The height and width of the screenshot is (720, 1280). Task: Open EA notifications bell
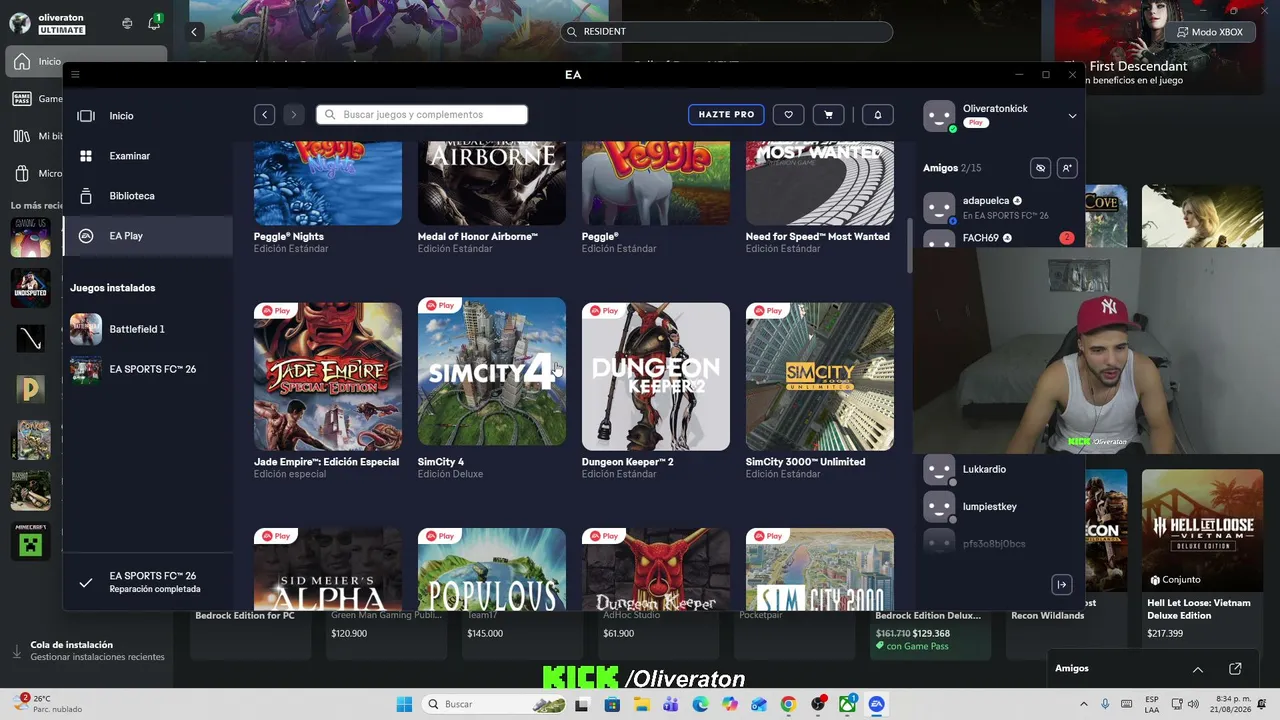(x=878, y=115)
